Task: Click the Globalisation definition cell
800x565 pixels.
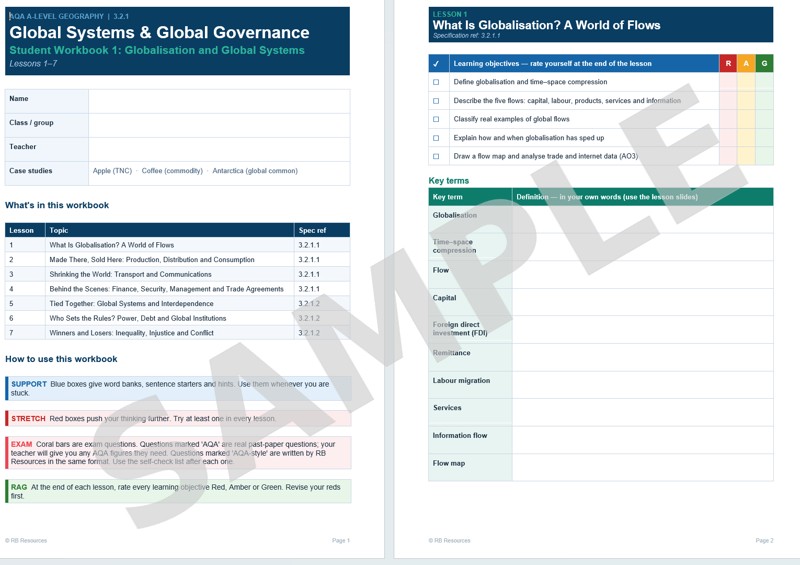Action: 643,219
